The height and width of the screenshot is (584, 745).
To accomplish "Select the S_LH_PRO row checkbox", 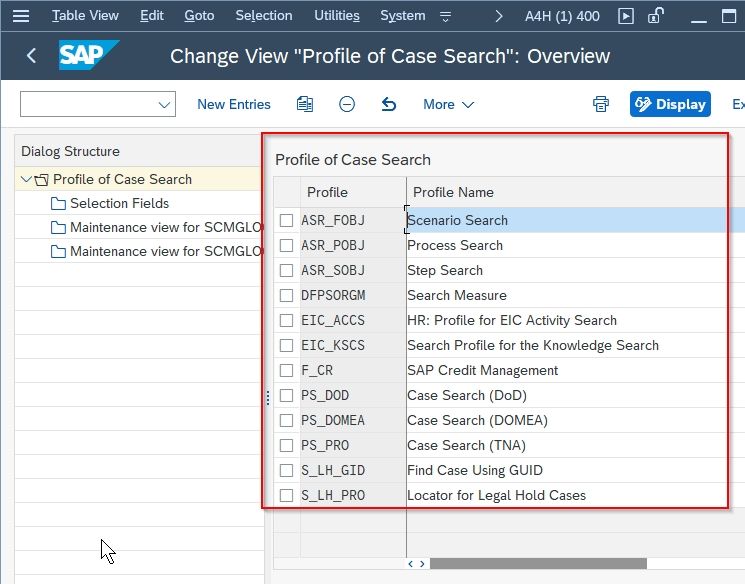I will tap(286, 496).
